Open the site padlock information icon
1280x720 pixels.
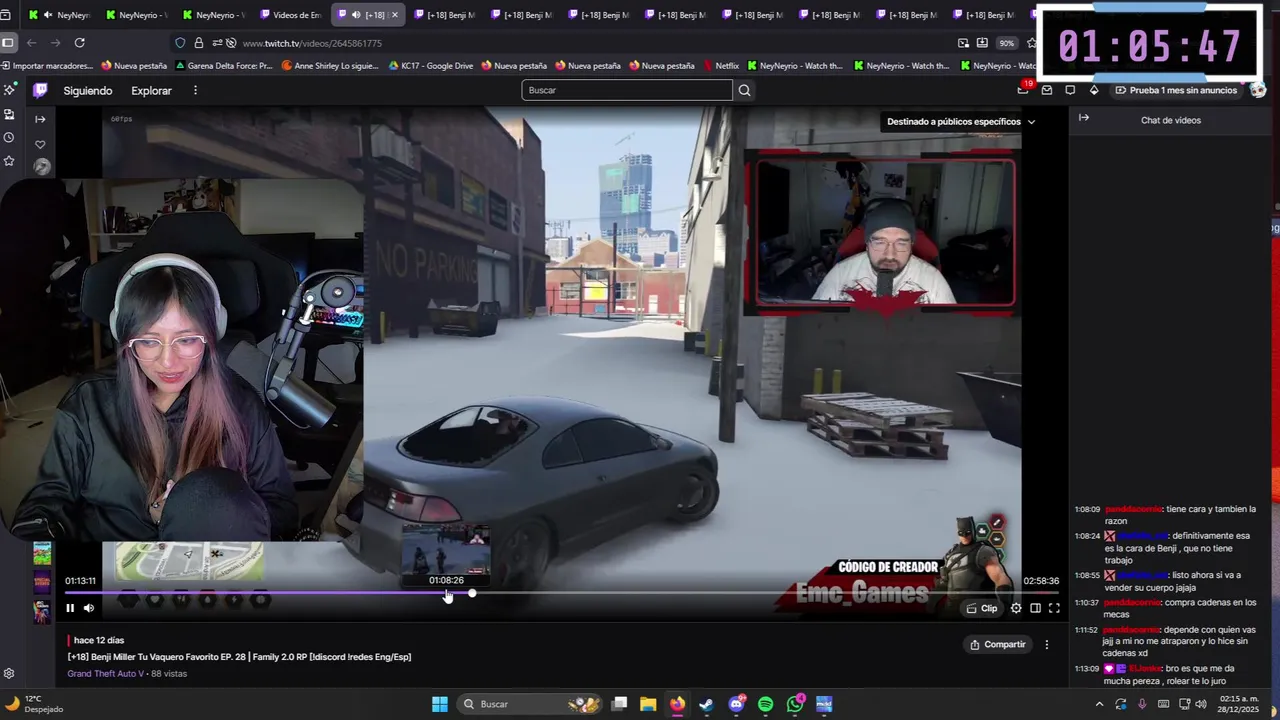click(x=199, y=43)
